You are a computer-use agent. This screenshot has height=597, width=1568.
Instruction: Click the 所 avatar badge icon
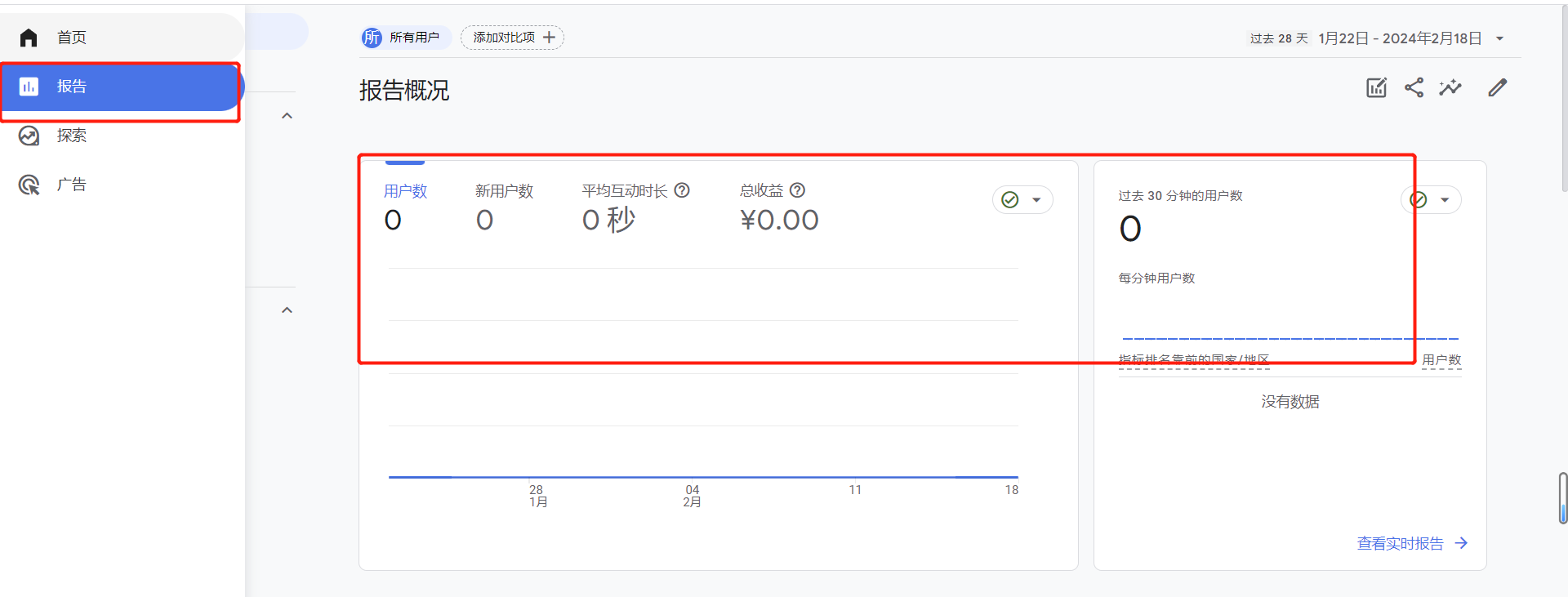tap(372, 38)
